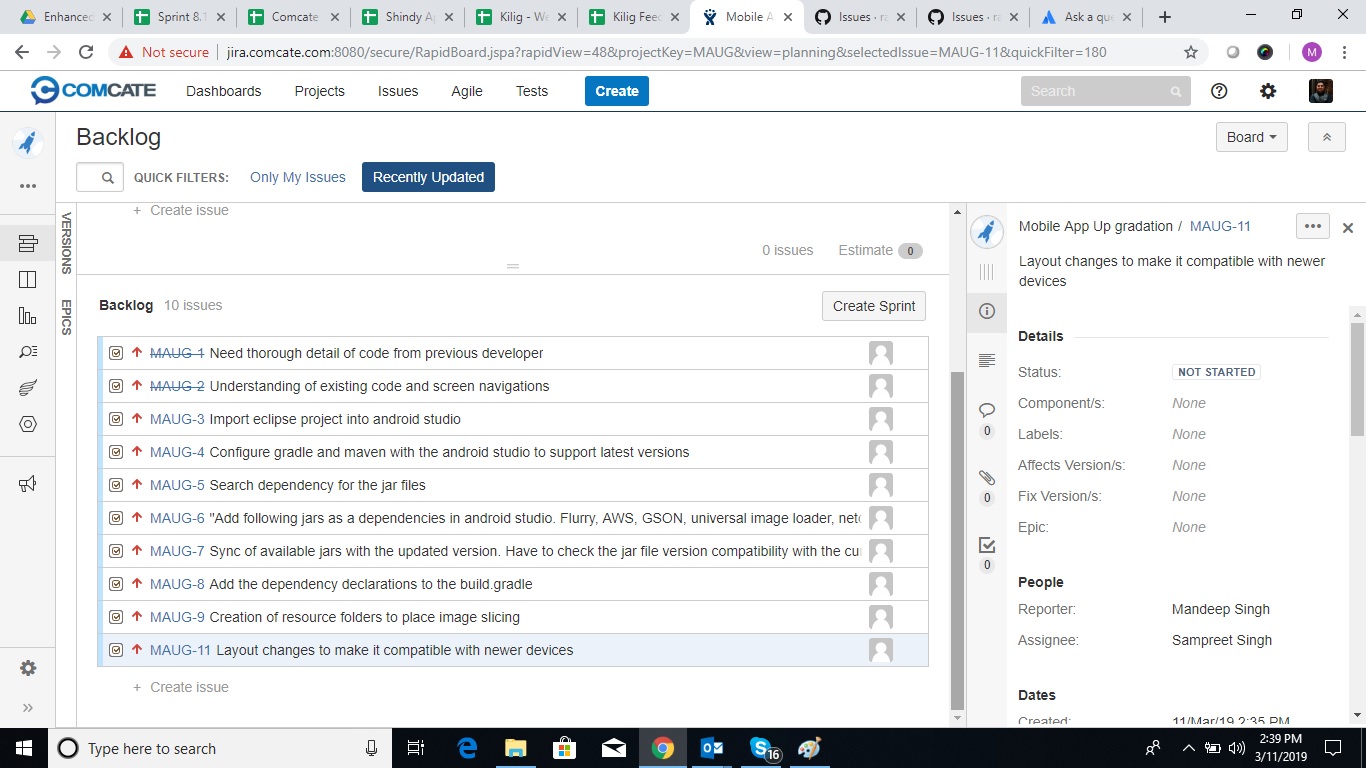
Task: Toggle the Recently Updated quick filter
Action: tap(428, 177)
